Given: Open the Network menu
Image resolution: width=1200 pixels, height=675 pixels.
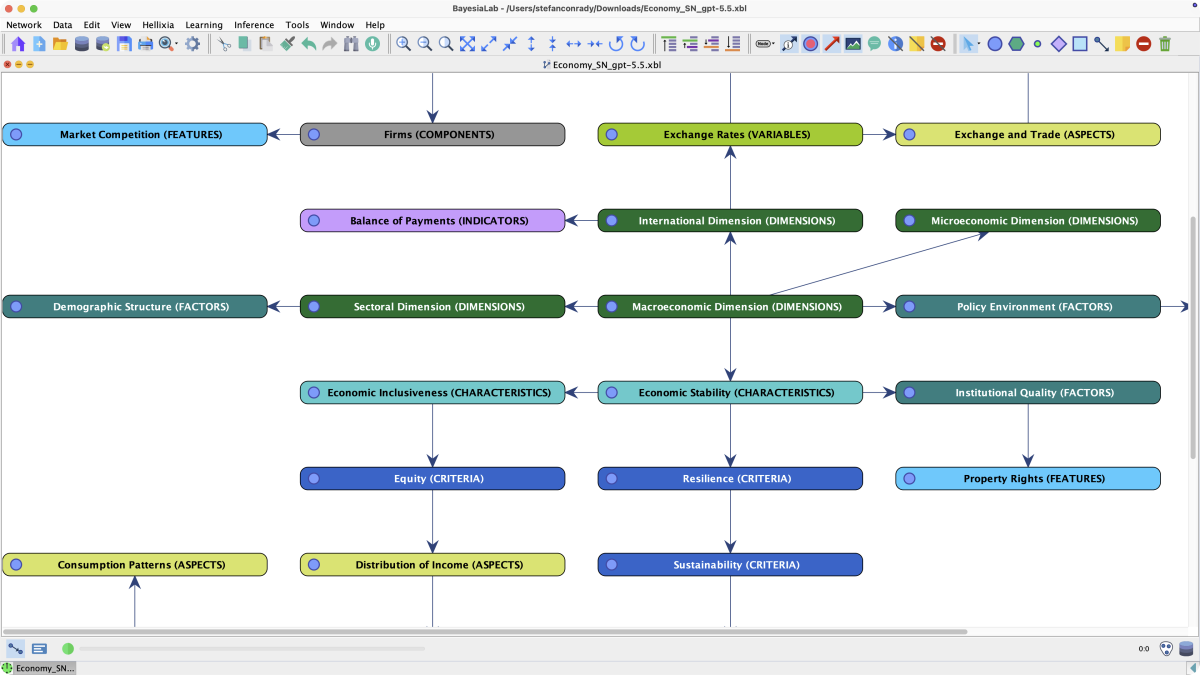Looking at the screenshot, I should tap(24, 25).
